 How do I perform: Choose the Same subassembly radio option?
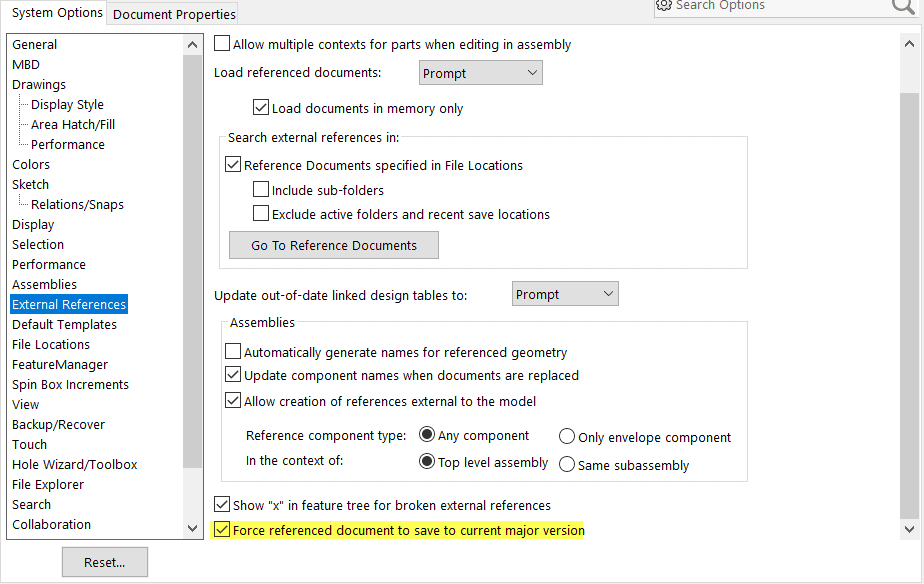566,464
